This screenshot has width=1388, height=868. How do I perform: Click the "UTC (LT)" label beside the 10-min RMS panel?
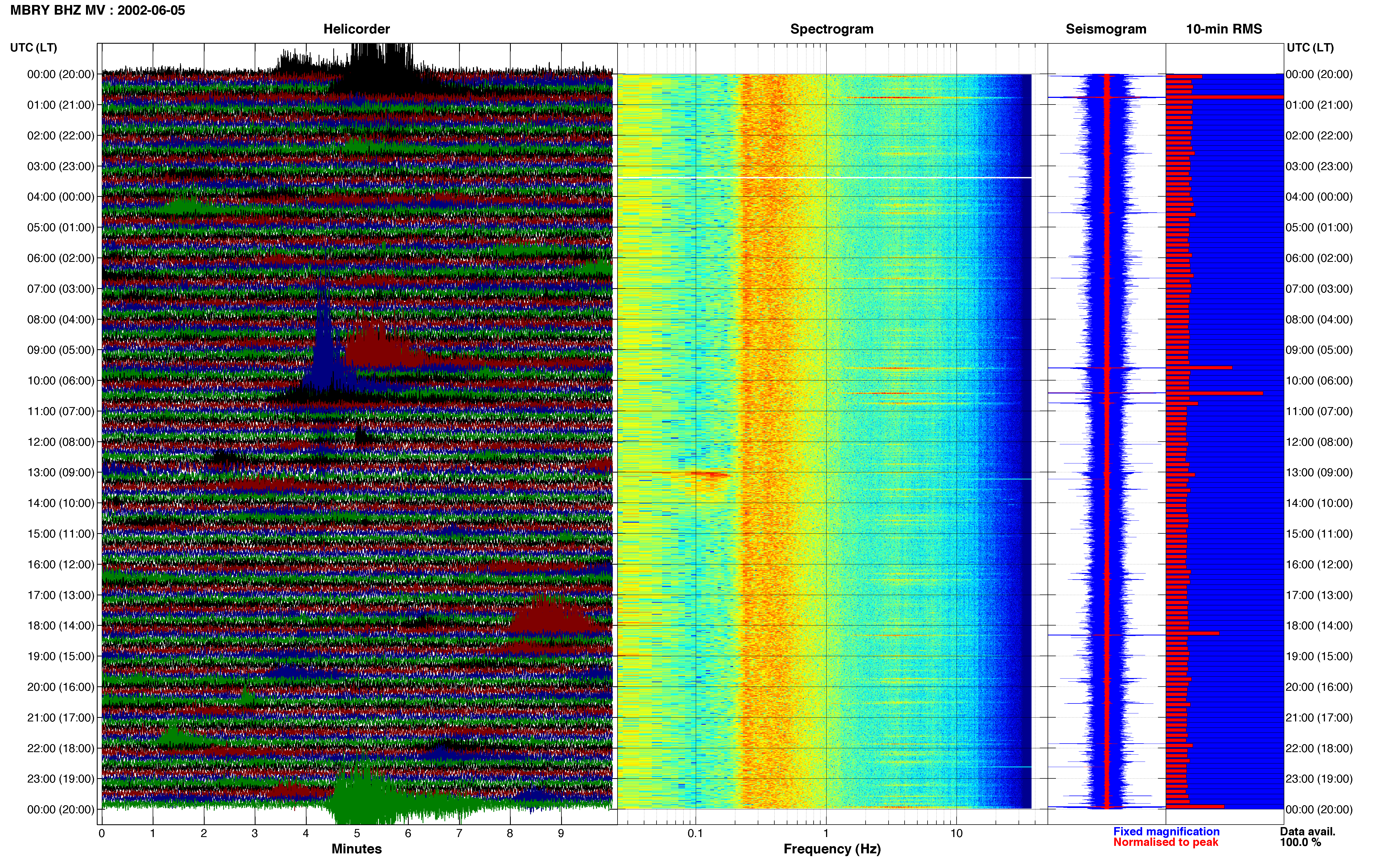(x=1310, y=48)
